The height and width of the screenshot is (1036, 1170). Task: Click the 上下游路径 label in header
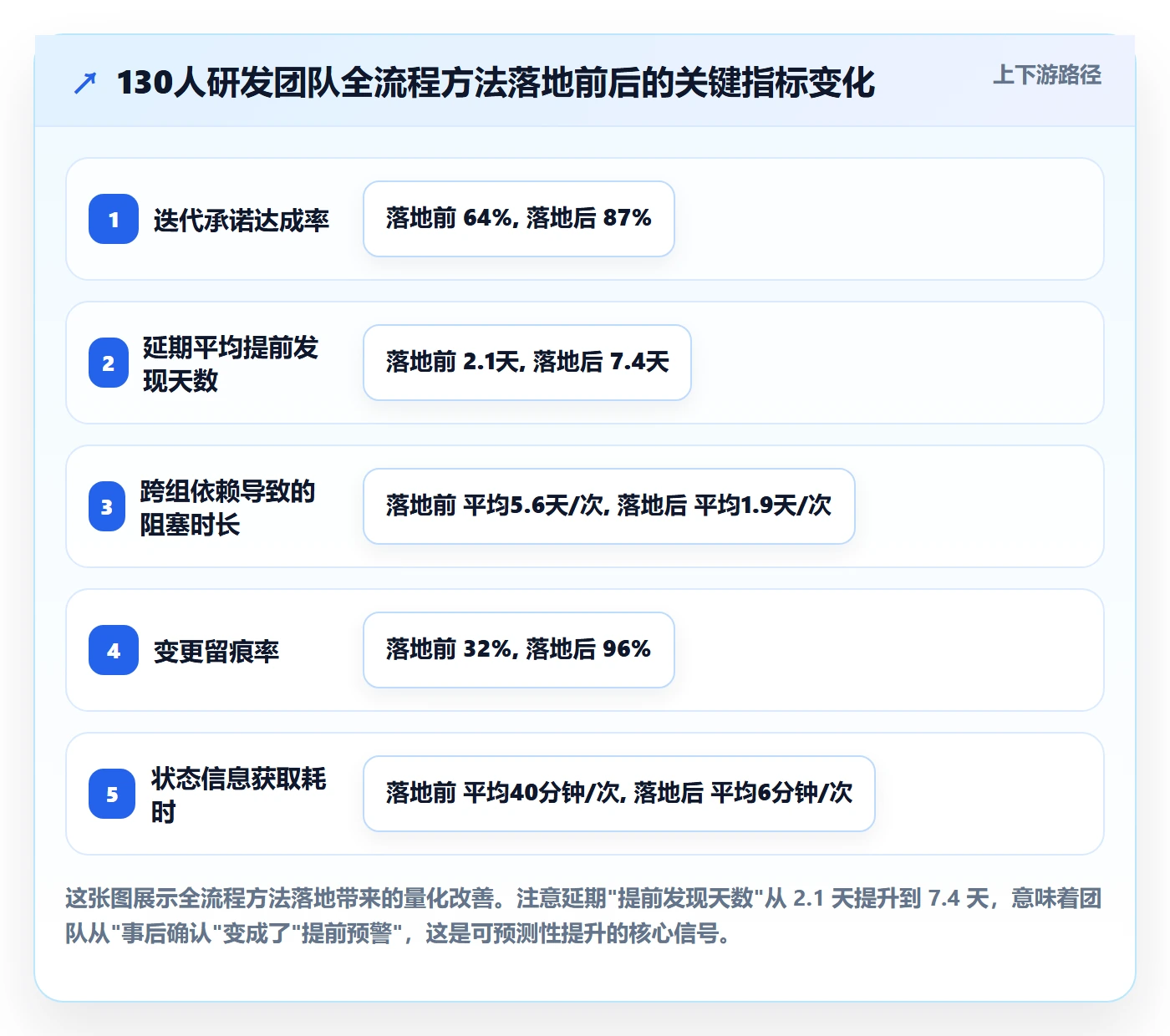pyautogui.click(x=1047, y=75)
